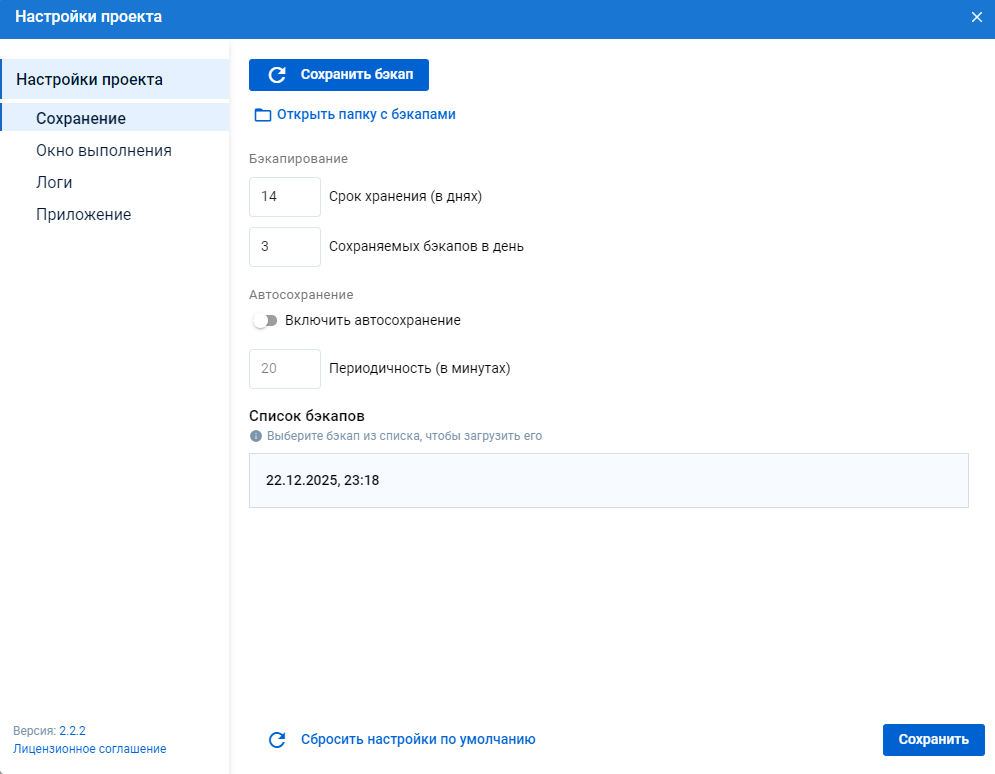Open the Сохранение settings section
995x774 pixels.
tap(81, 118)
